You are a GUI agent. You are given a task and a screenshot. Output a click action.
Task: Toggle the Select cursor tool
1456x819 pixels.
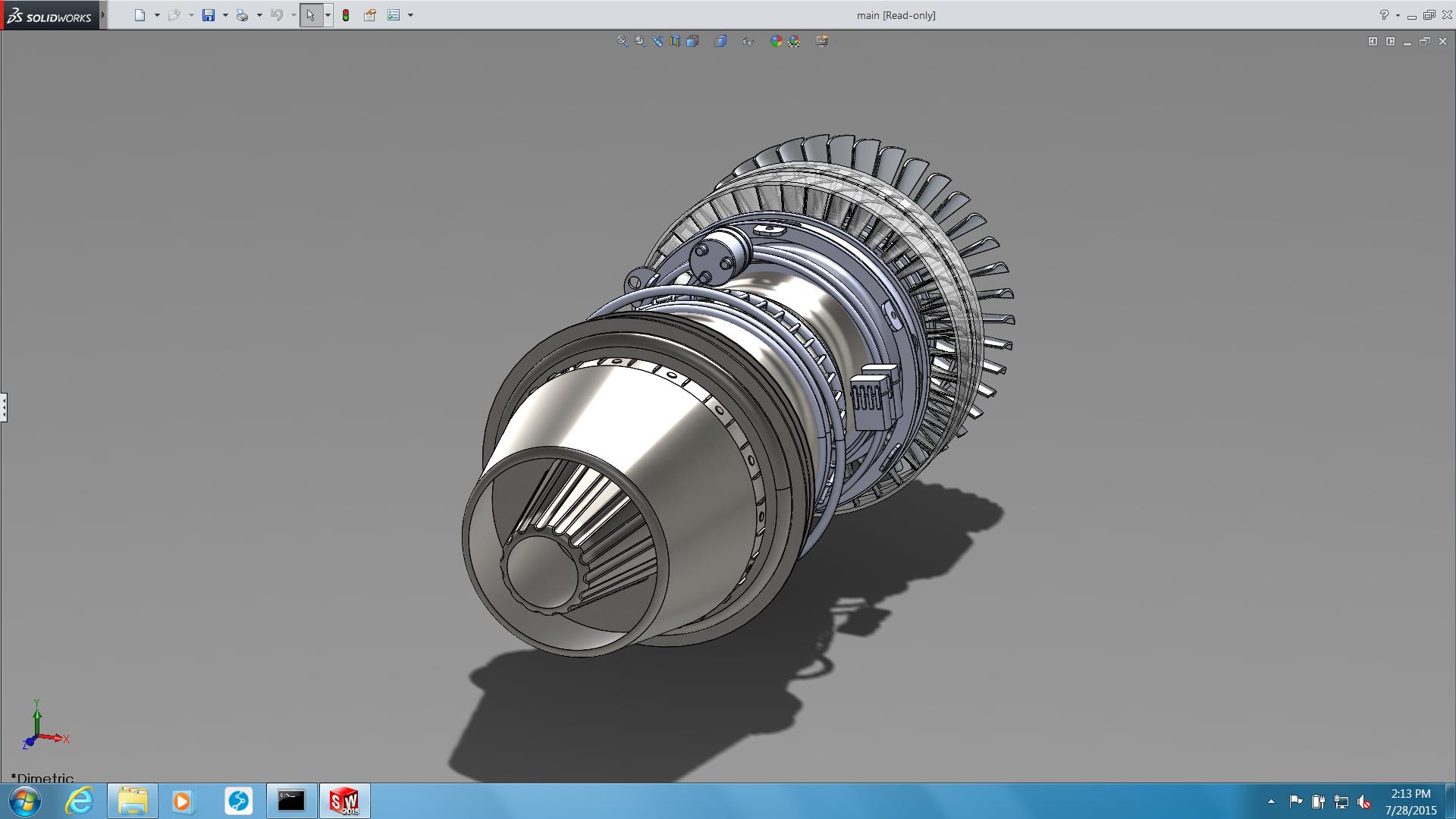click(310, 15)
